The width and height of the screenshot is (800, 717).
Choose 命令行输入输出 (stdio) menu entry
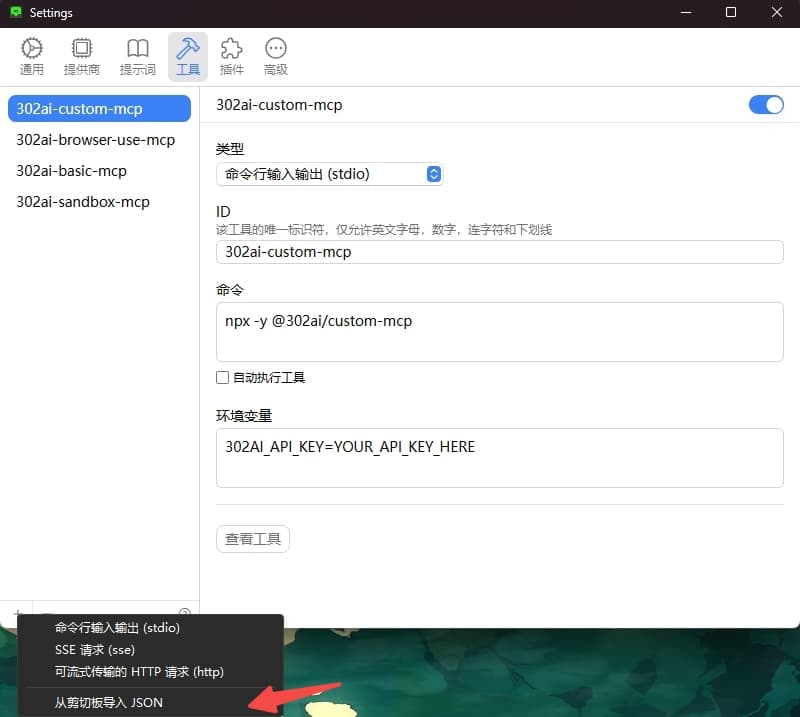pos(151,628)
